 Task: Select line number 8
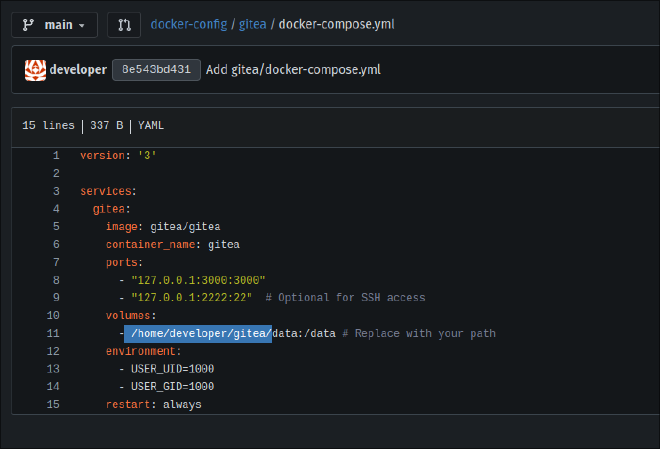56,280
